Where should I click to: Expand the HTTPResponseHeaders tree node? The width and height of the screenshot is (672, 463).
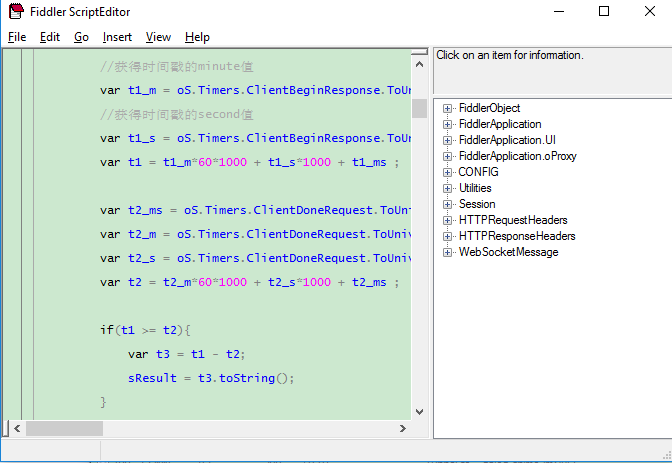[x=447, y=237]
